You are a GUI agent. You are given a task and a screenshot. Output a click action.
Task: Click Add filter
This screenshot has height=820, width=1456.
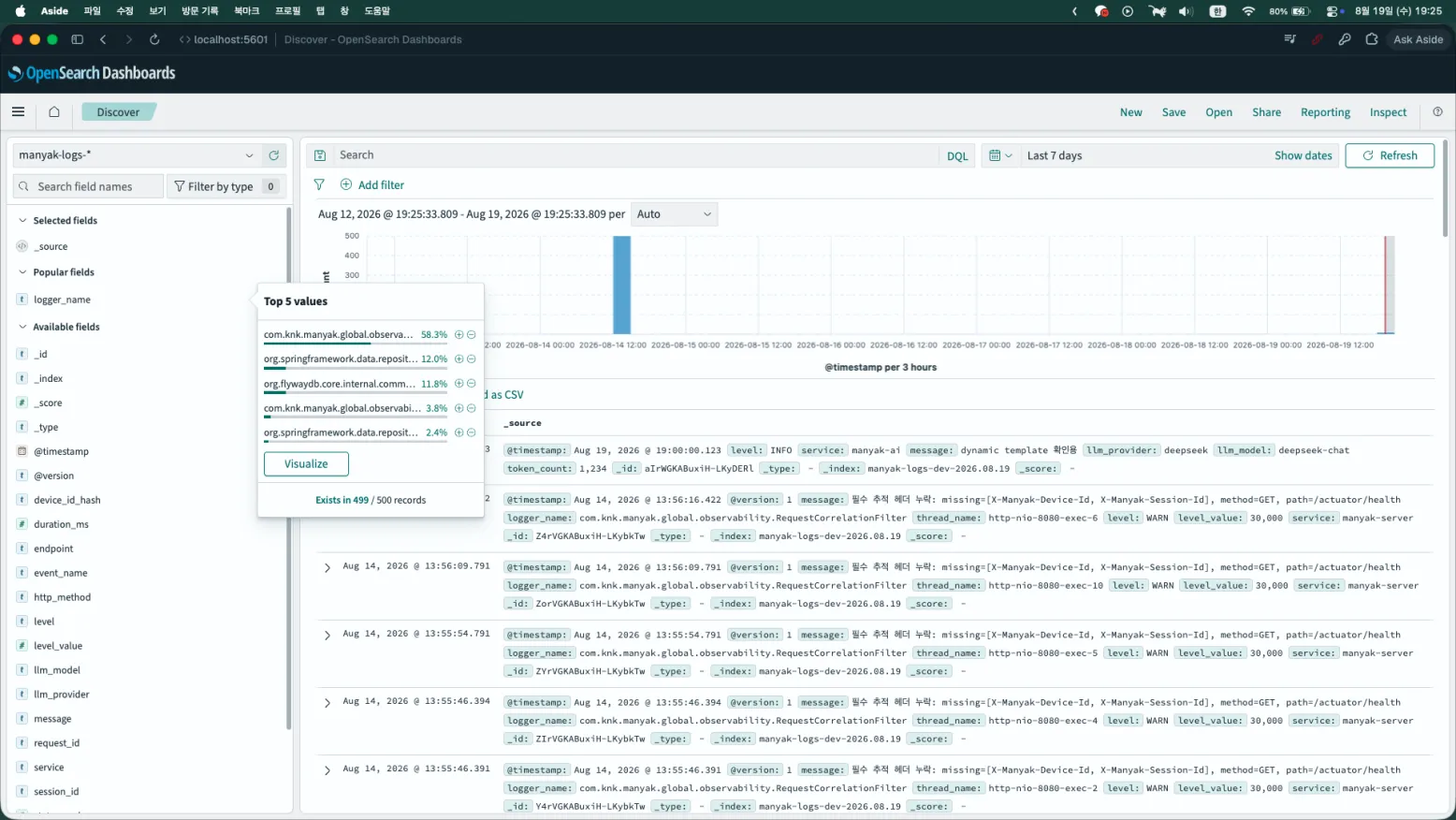372,185
